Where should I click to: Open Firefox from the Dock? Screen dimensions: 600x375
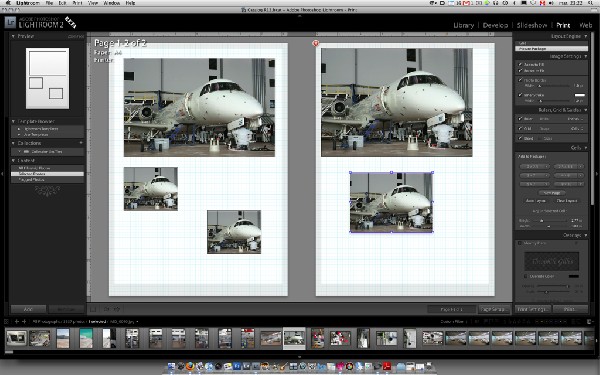[x=190, y=366]
